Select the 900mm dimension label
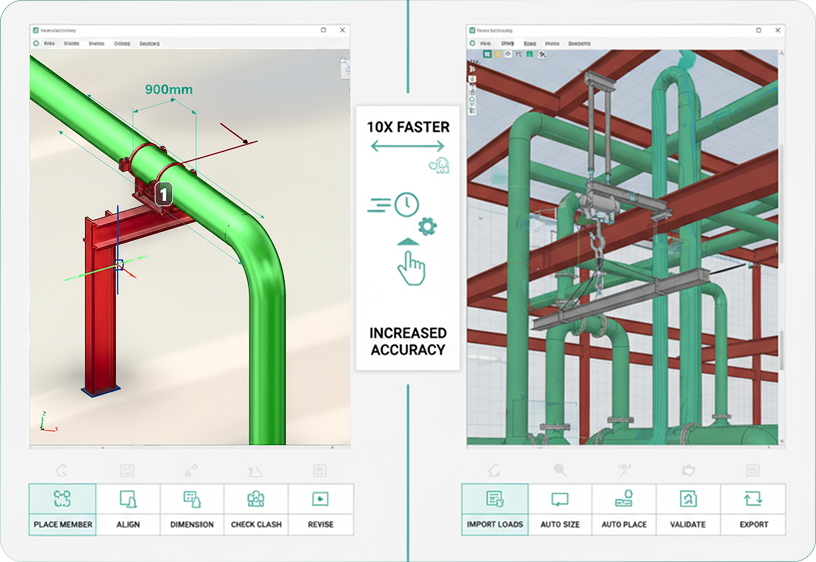This screenshot has width=816, height=562. click(x=168, y=89)
